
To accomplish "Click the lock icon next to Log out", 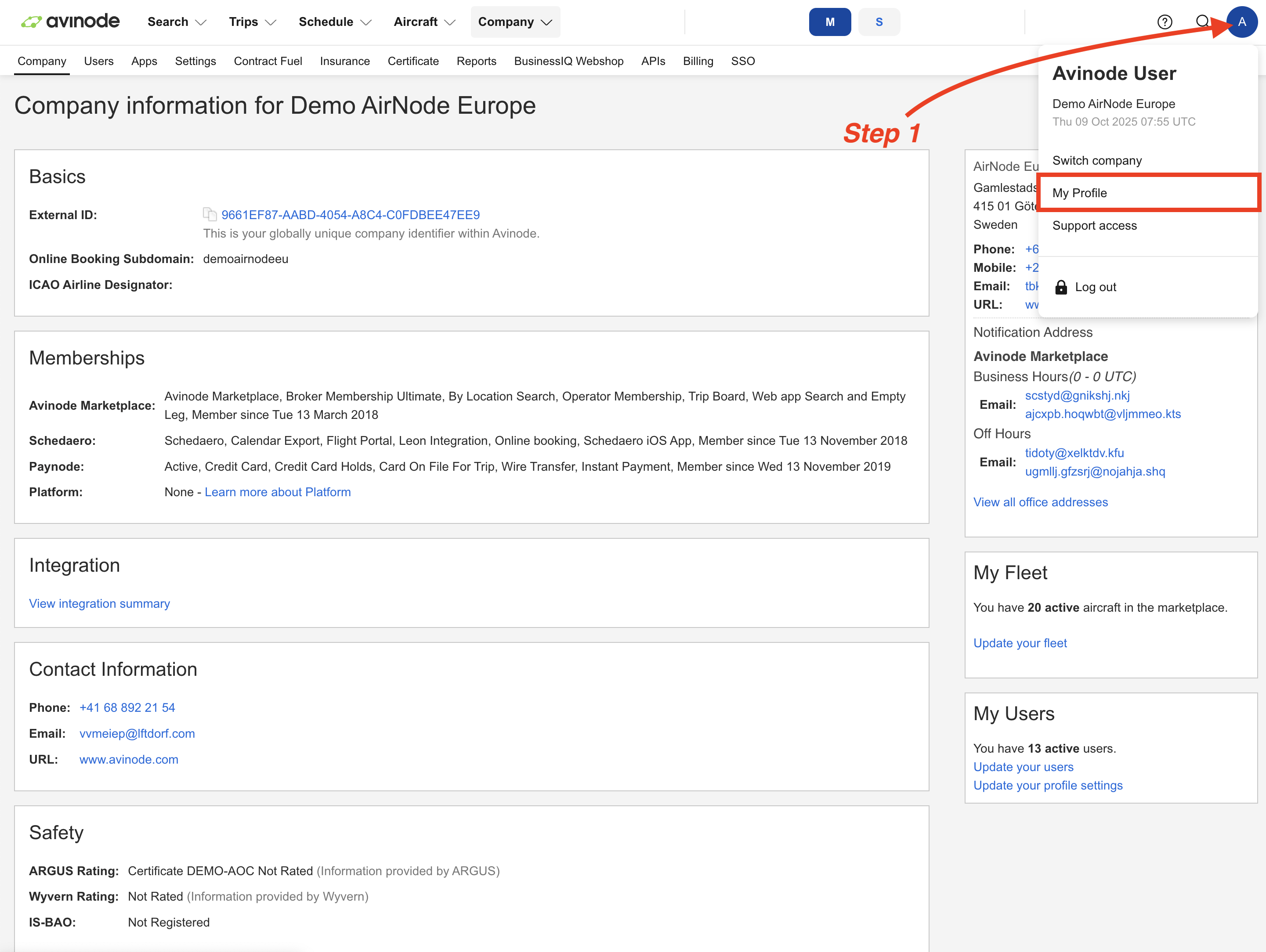I will pos(1062,287).
